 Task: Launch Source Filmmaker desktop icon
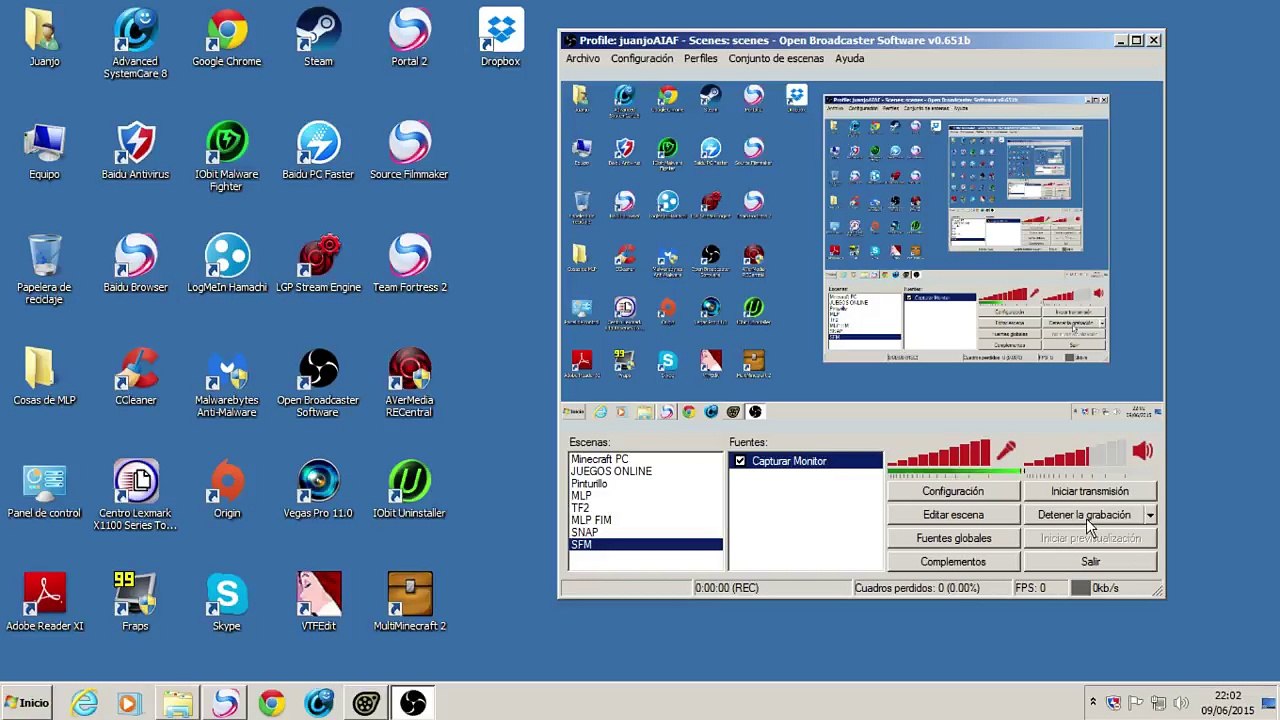click(409, 151)
